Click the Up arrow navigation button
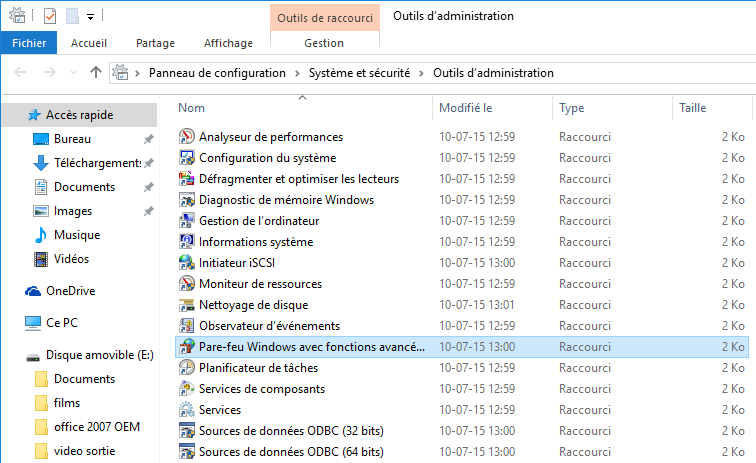The height and width of the screenshot is (463, 756). click(96, 72)
